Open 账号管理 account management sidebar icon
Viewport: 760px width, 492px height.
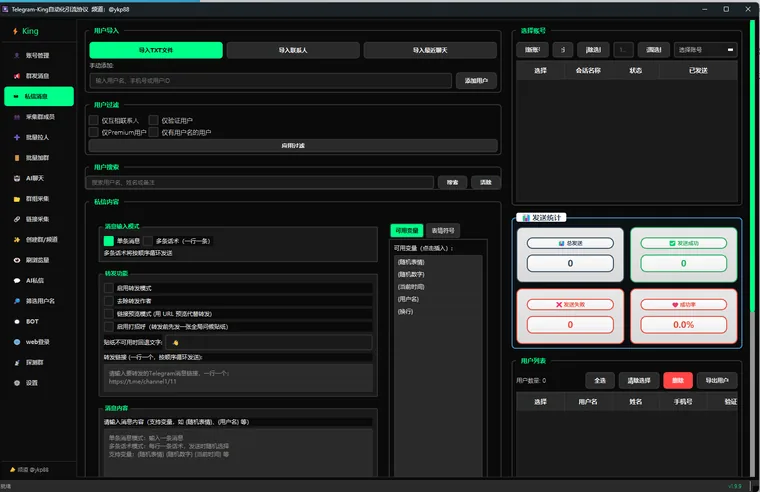click(17, 55)
